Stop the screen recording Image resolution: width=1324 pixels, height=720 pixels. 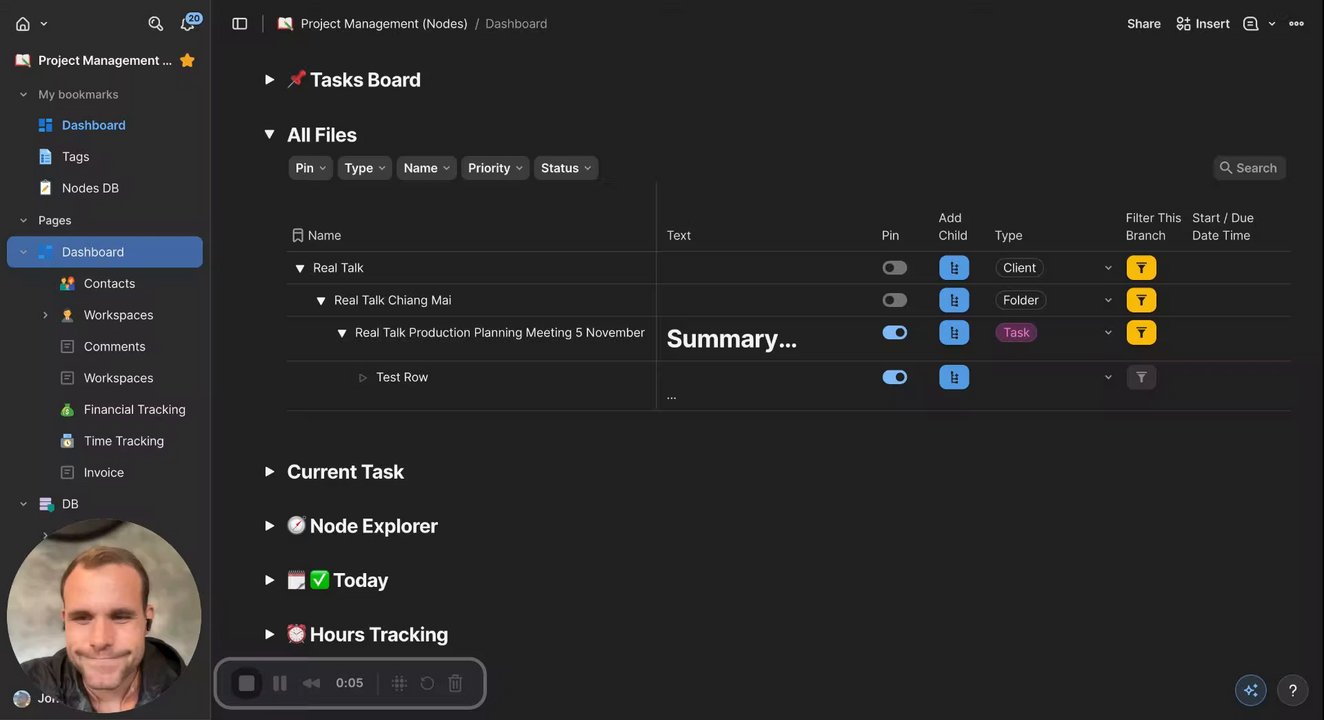coord(246,683)
